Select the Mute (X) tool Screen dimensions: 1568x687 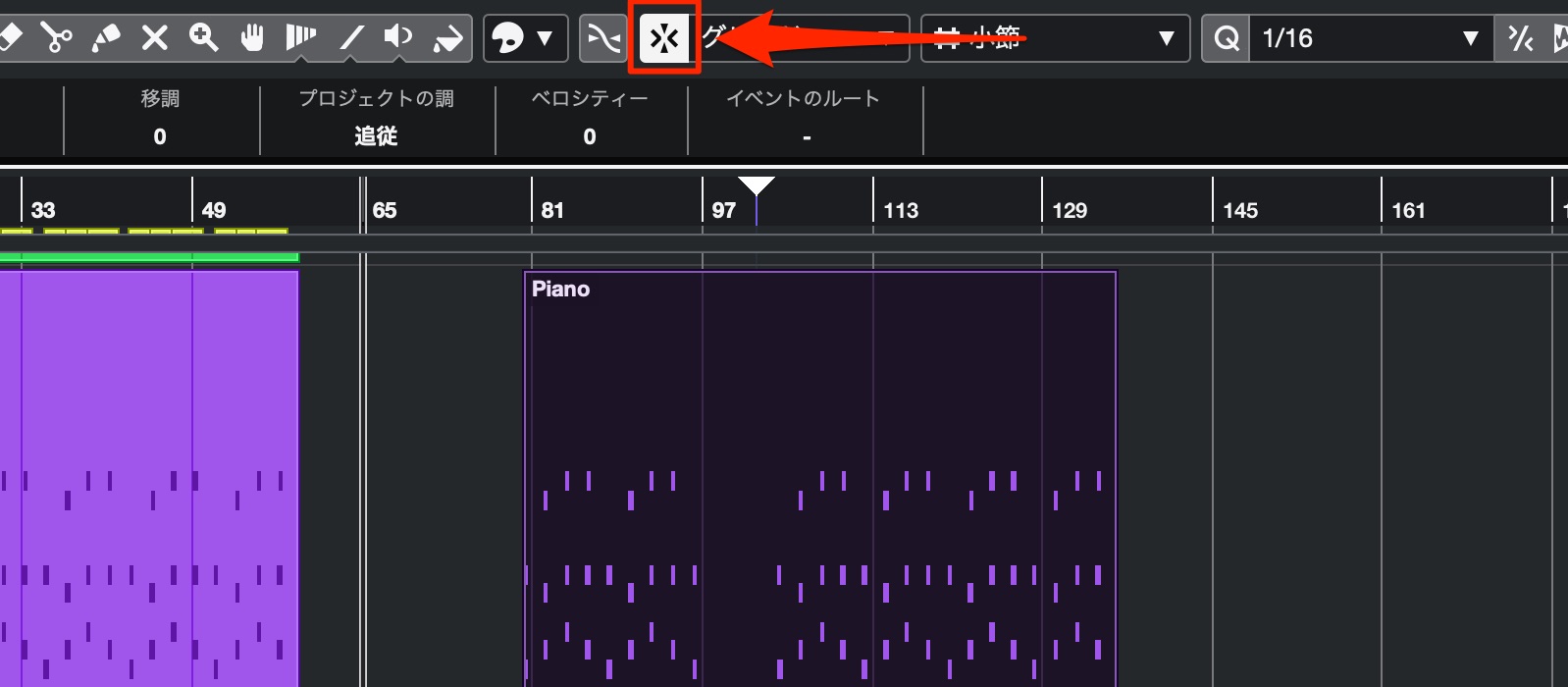coord(154,38)
